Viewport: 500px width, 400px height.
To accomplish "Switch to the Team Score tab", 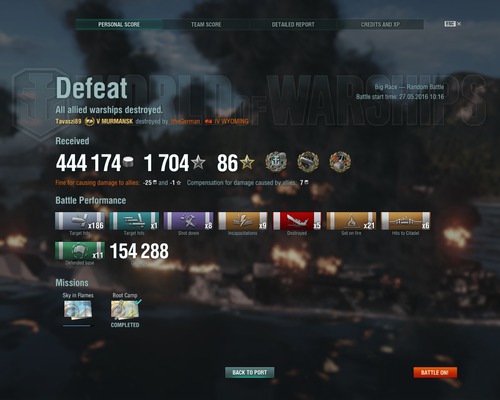I will [x=206, y=24].
